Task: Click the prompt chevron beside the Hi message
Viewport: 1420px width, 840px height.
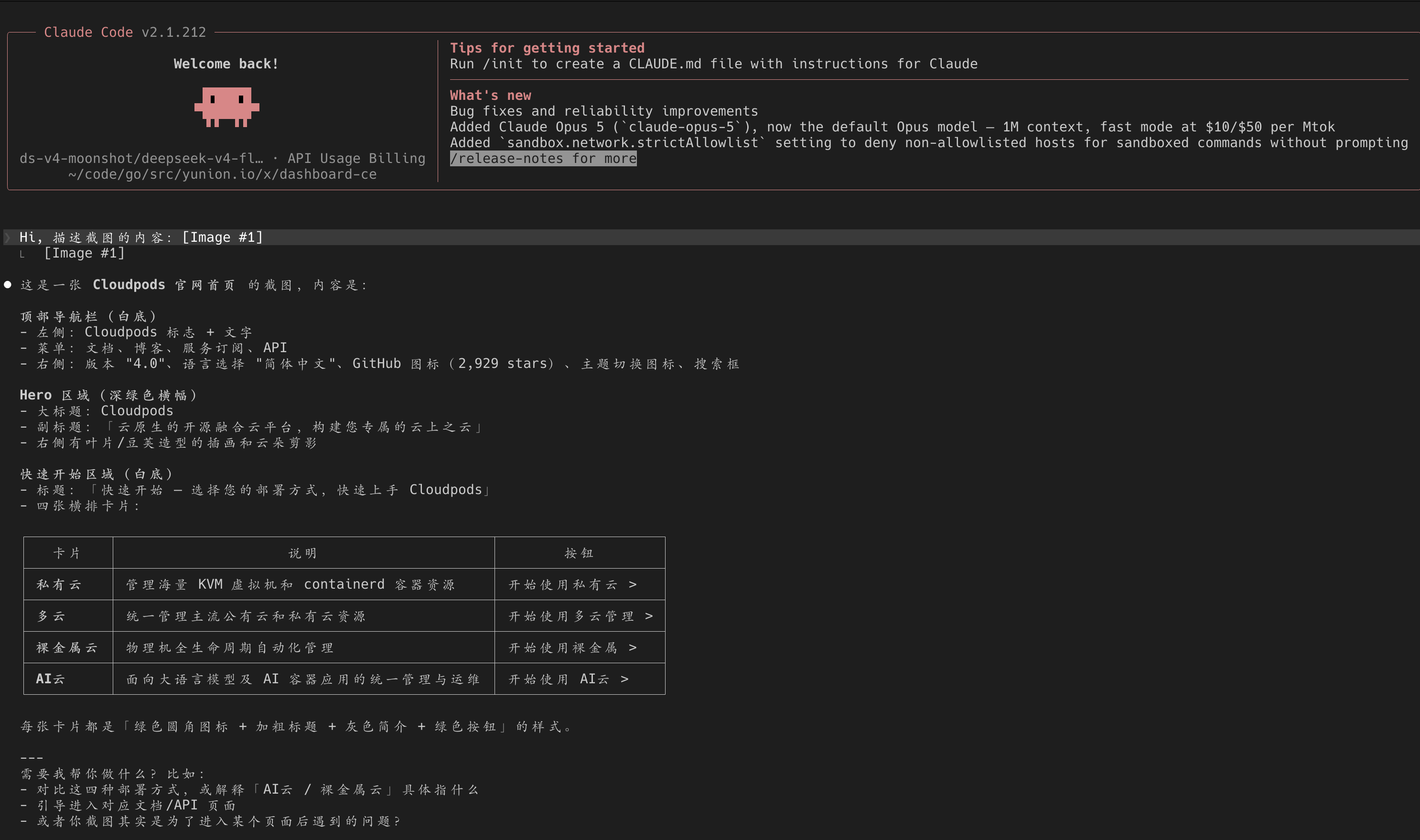Action: coord(7,237)
